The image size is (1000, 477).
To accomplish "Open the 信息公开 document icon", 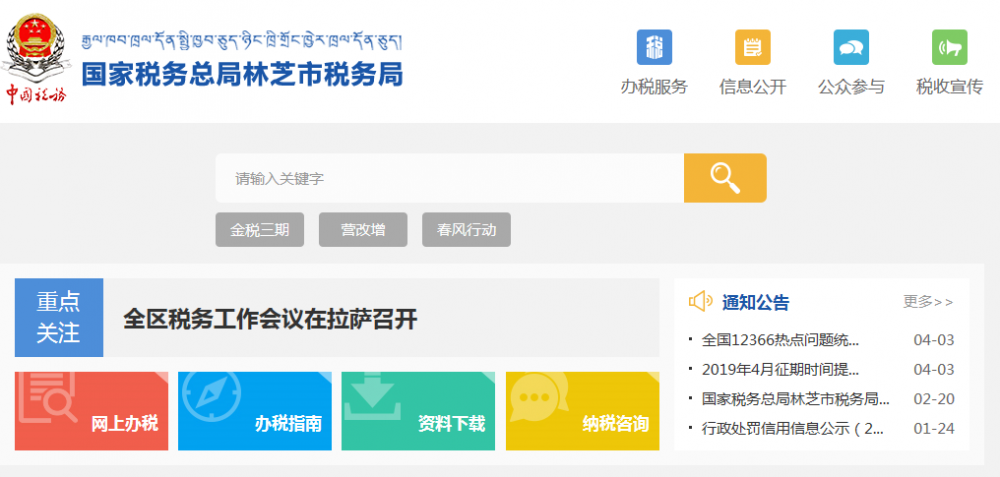I will coord(752,48).
